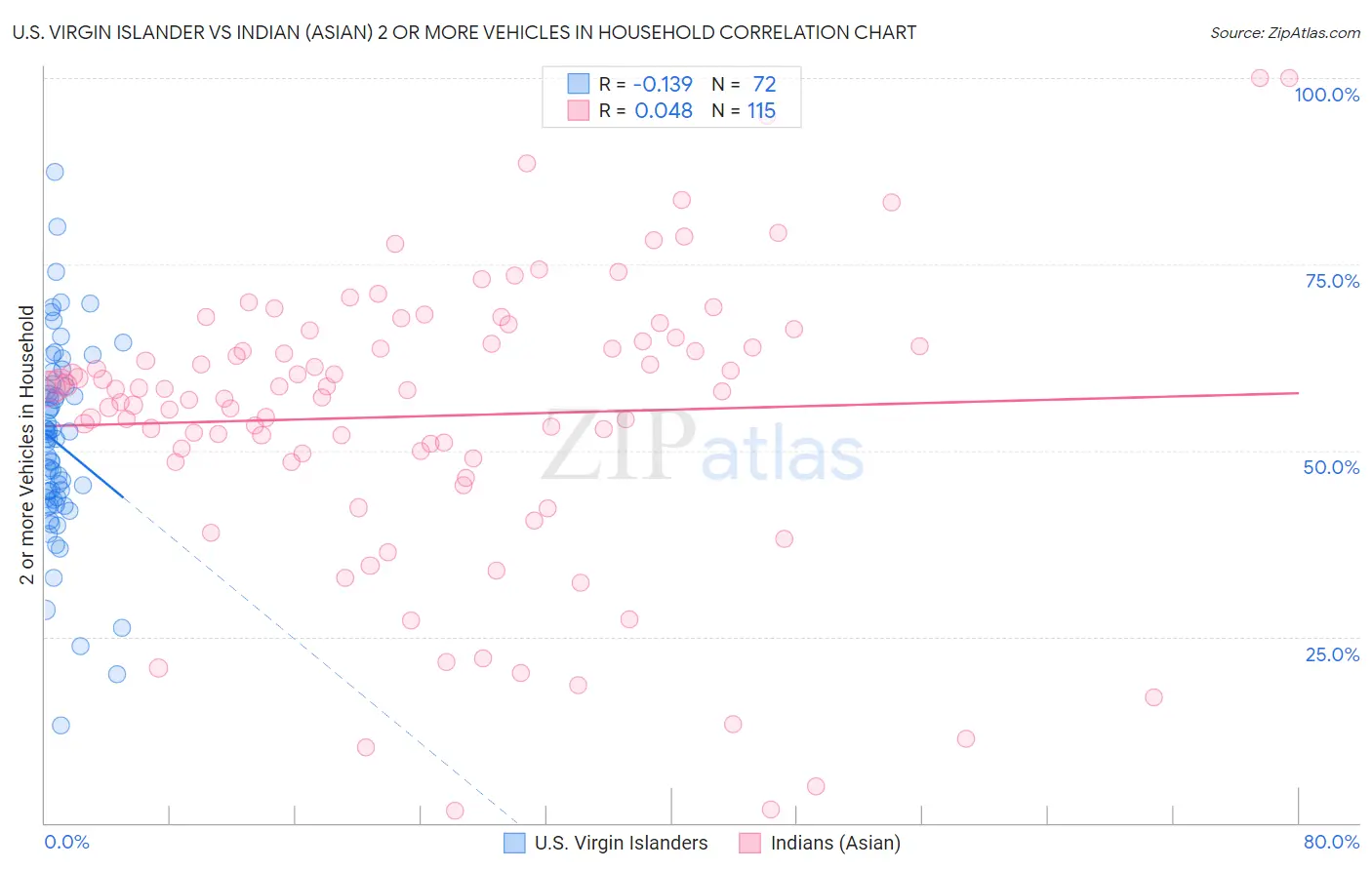Click the R = -0.139 correlation value

pyautogui.click(x=646, y=84)
